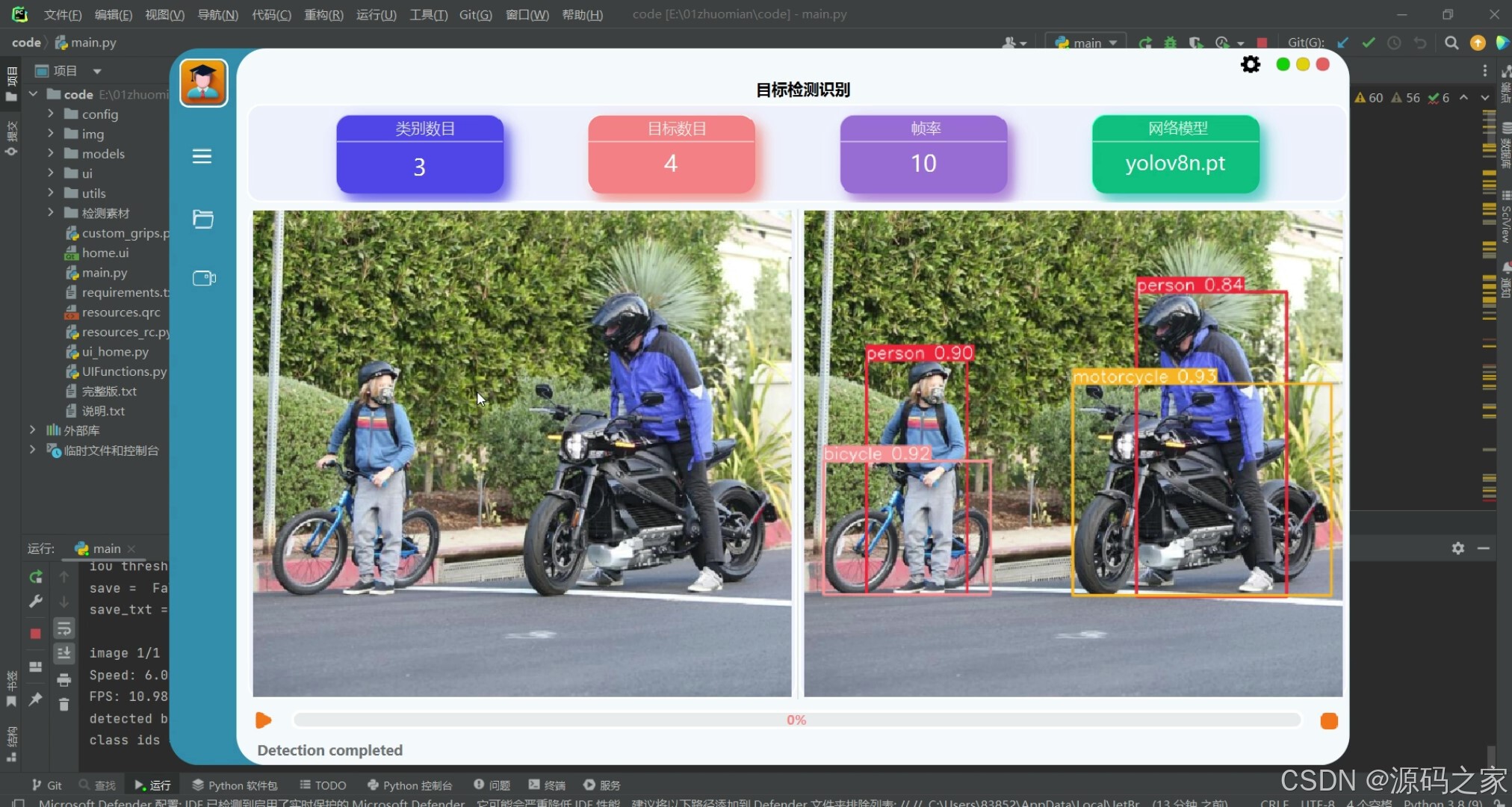Image resolution: width=1512 pixels, height=807 pixels.
Task: Open the main run configuration dropdown
Action: pos(1087,43)
